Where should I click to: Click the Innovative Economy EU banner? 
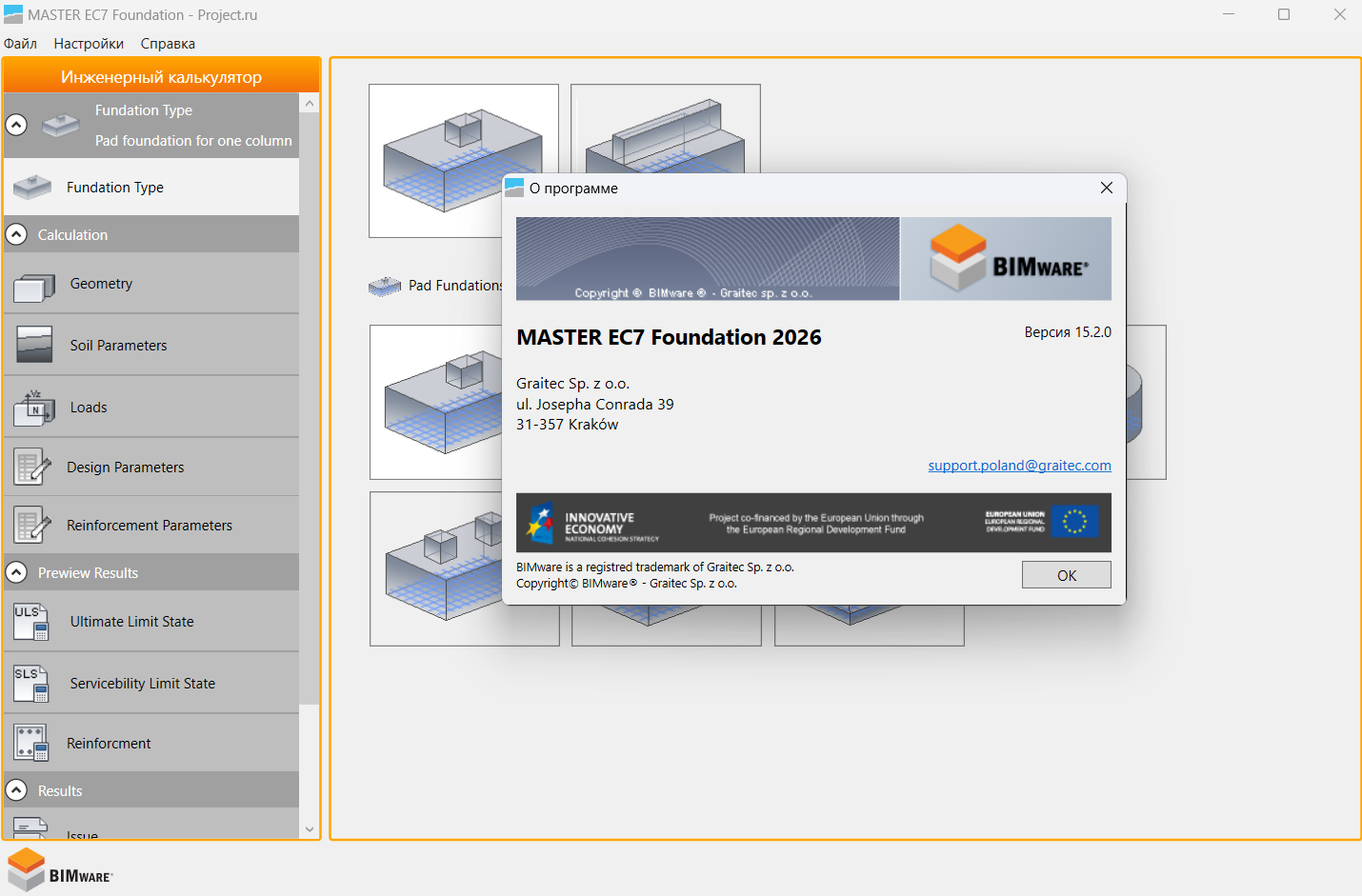click(x=813, y=523)
